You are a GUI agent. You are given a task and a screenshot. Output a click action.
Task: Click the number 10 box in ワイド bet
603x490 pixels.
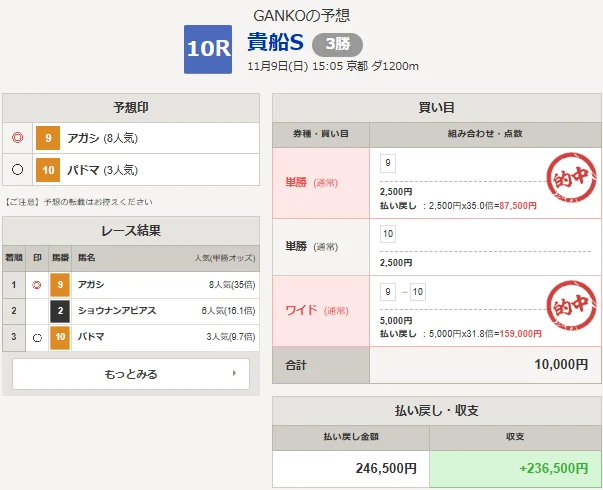(x=417, y=292)
